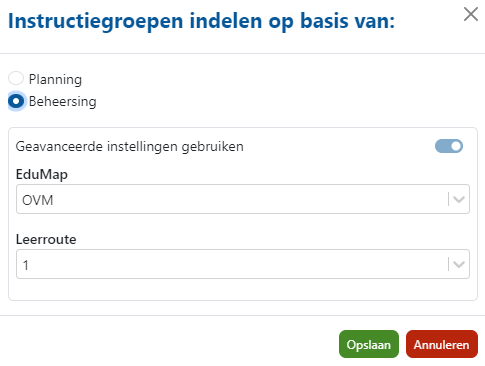Click the selected OVM value text

point(38,200)
